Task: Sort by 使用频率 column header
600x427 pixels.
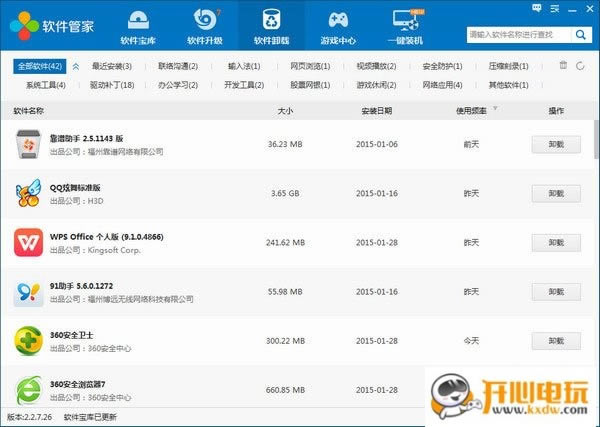Action: coord(471,111)
